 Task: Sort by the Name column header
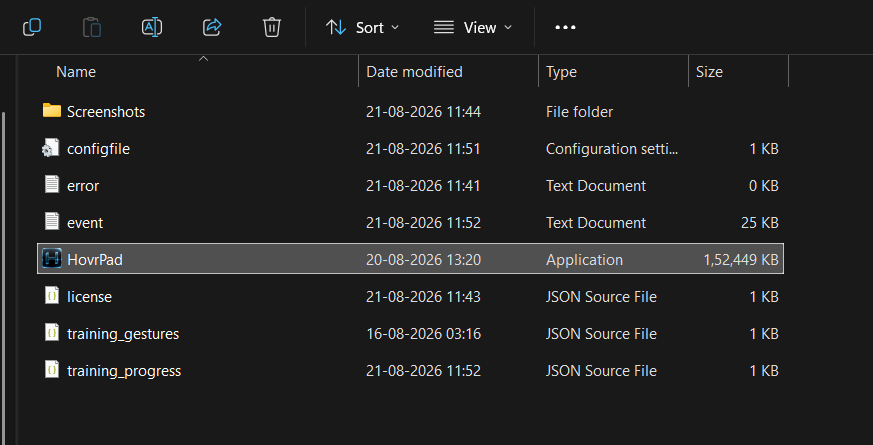(x=76, y=72)
